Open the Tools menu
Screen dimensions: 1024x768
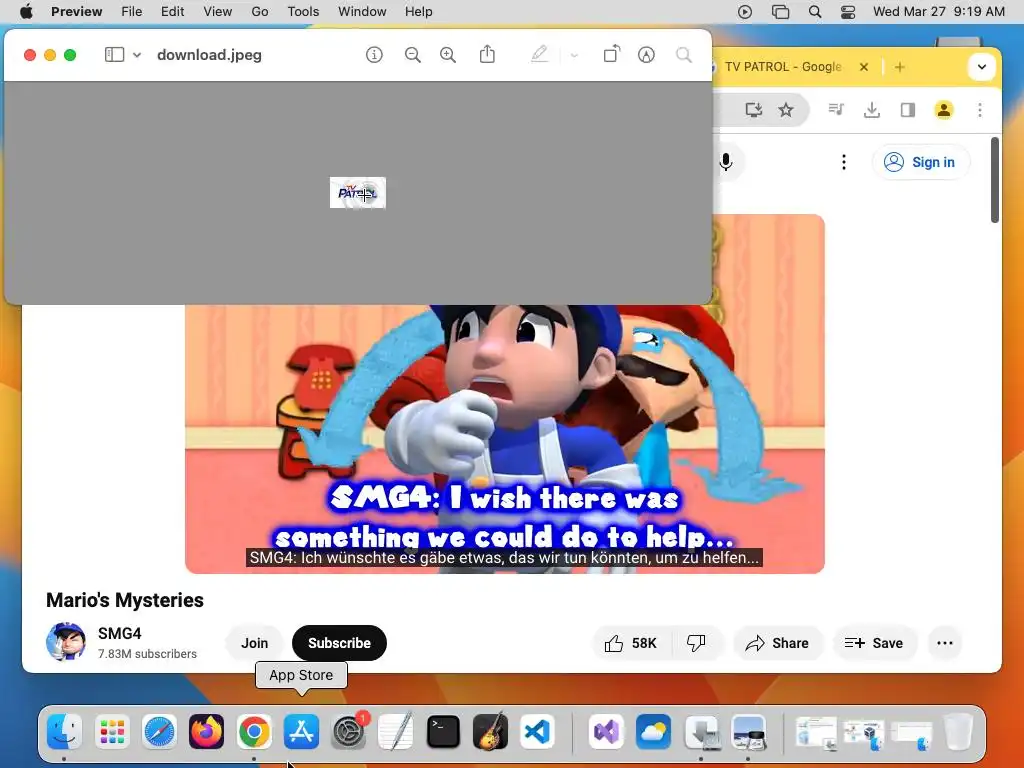[303, 12]
